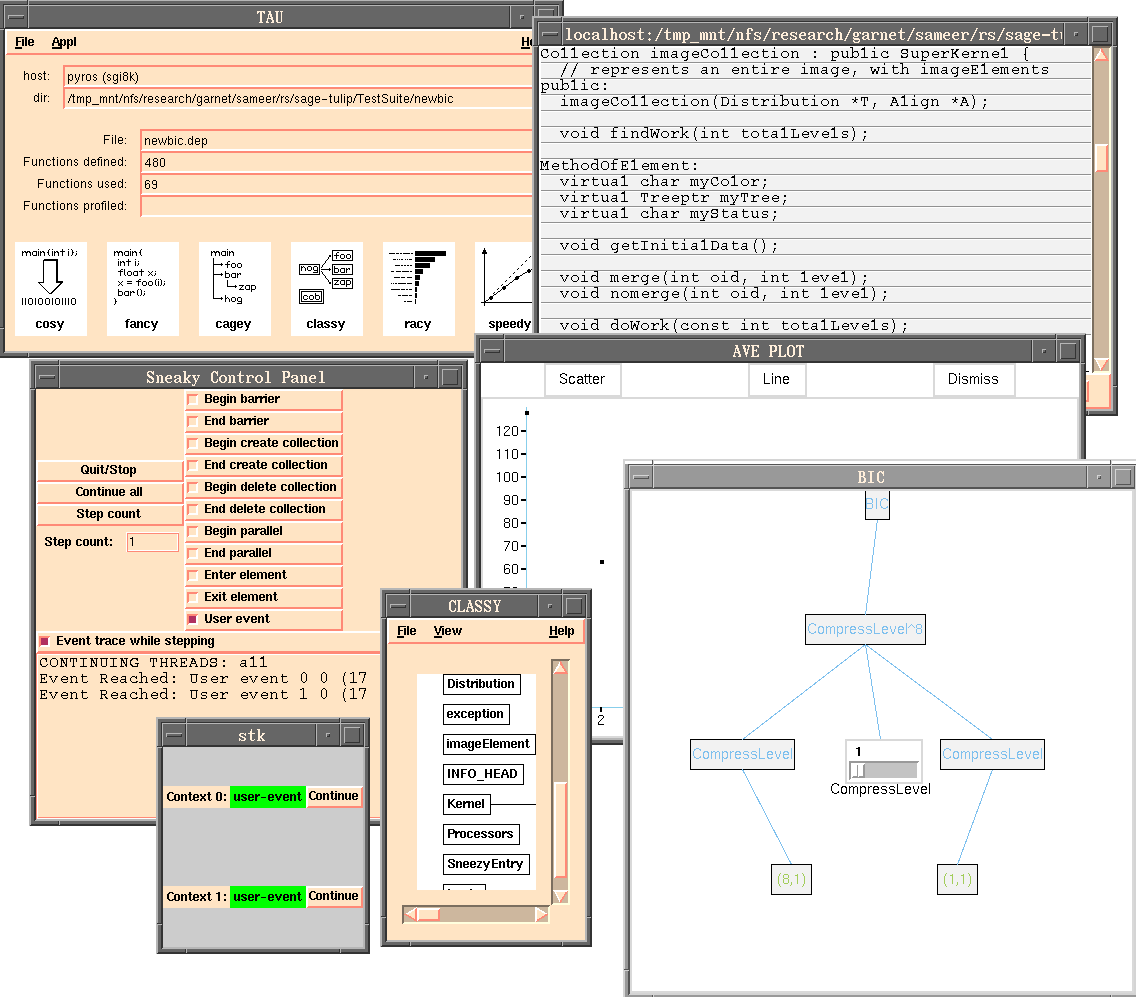The width and height of the screenshot is (1136, 997).
Task: Open View menu in CLASSY window
Action: coord(448,631)
